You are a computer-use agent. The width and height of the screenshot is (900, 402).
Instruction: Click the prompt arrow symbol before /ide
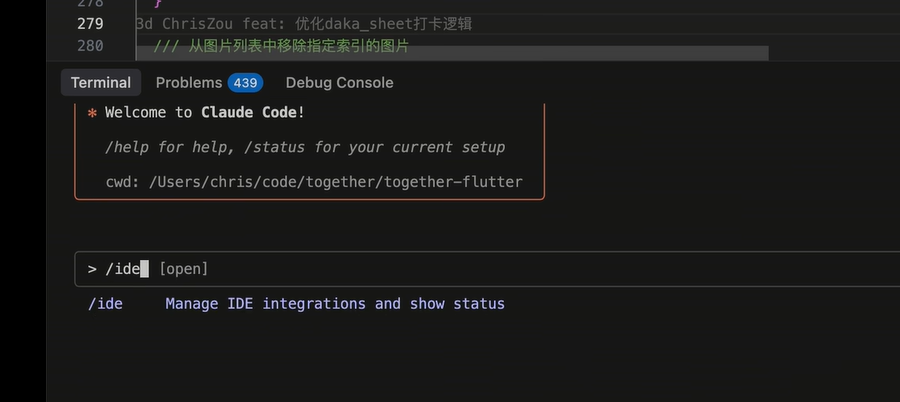pos(92,269)
